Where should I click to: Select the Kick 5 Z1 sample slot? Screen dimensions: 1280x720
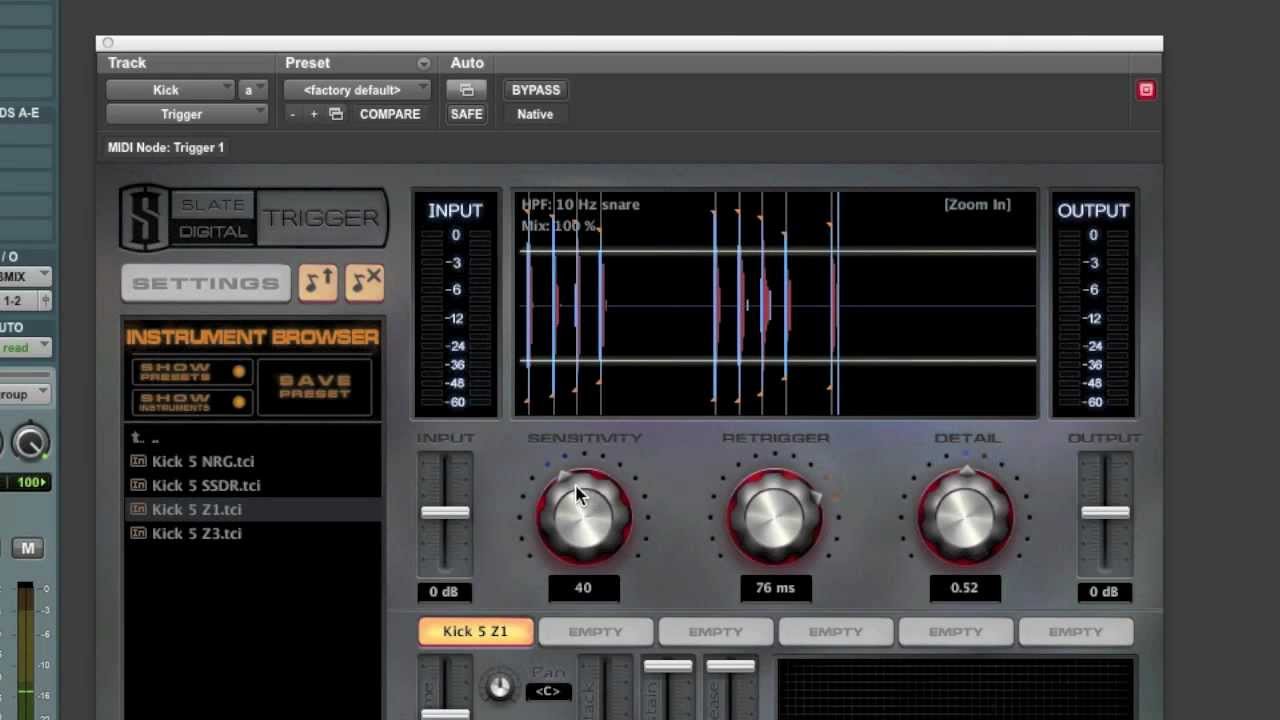pyautogui.click(x=476, y=631)
